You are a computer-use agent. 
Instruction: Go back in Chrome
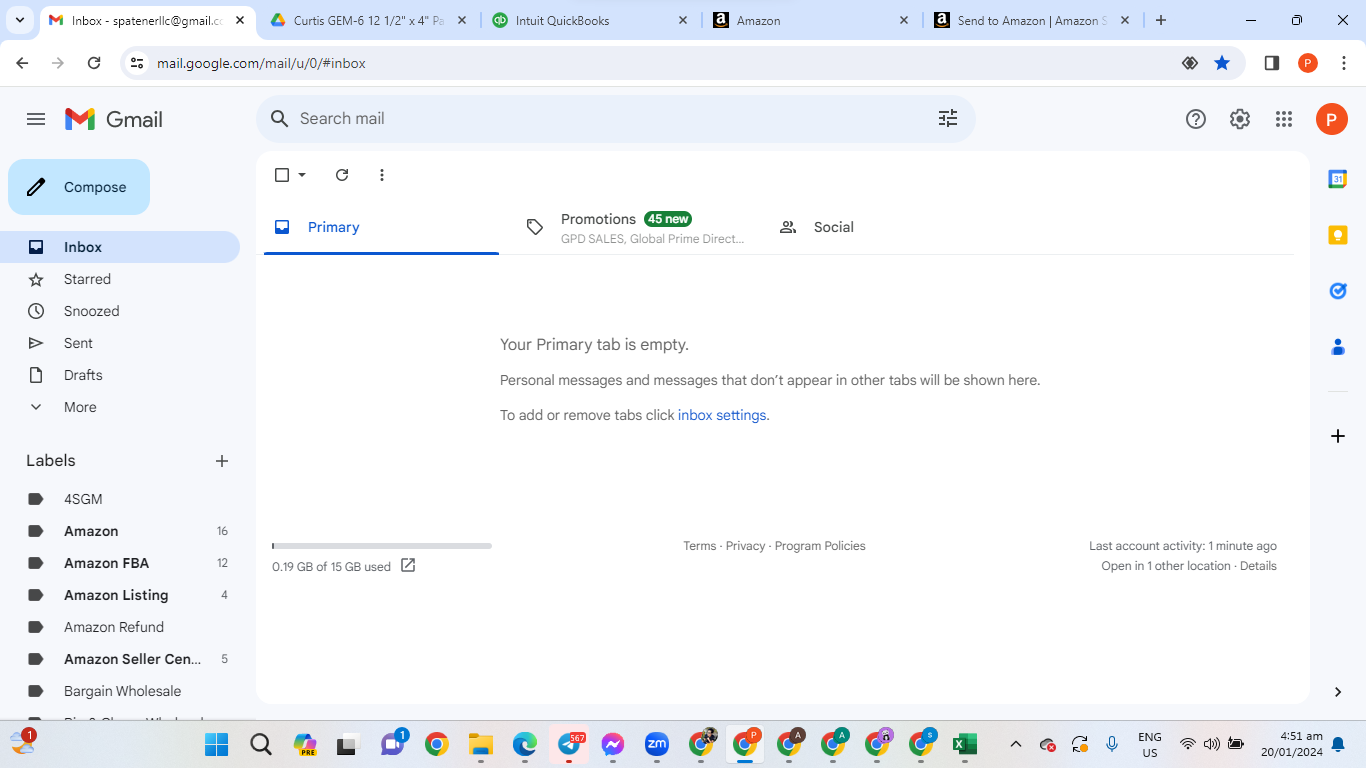point(22,63)
